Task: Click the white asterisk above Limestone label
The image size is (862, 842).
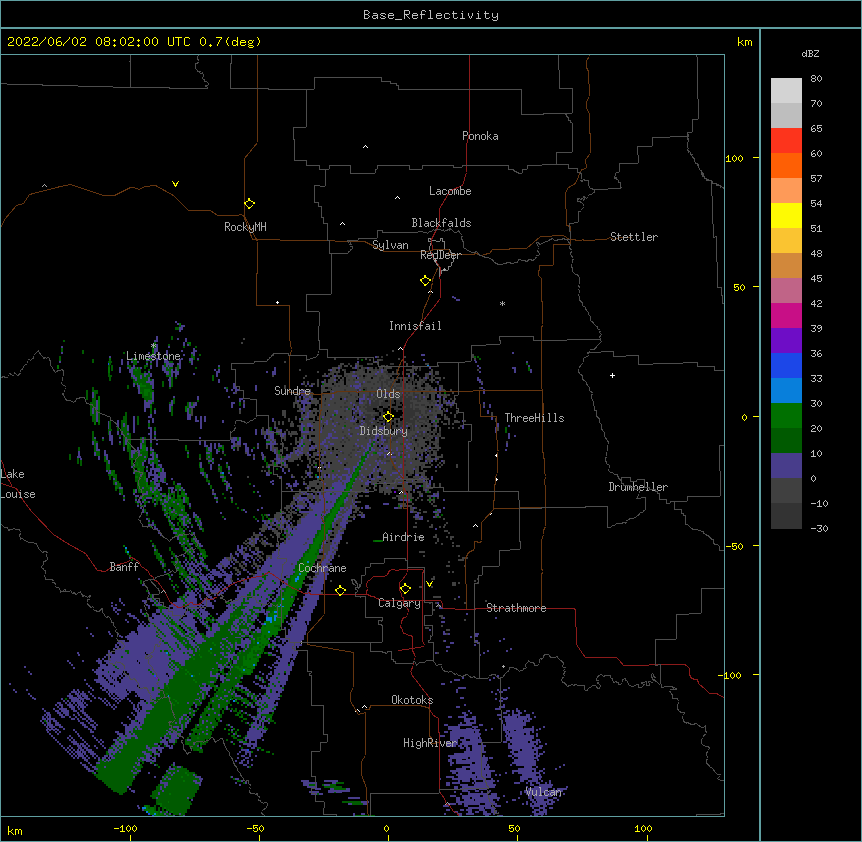Action: pyautogui.click(x=153, y=346)
